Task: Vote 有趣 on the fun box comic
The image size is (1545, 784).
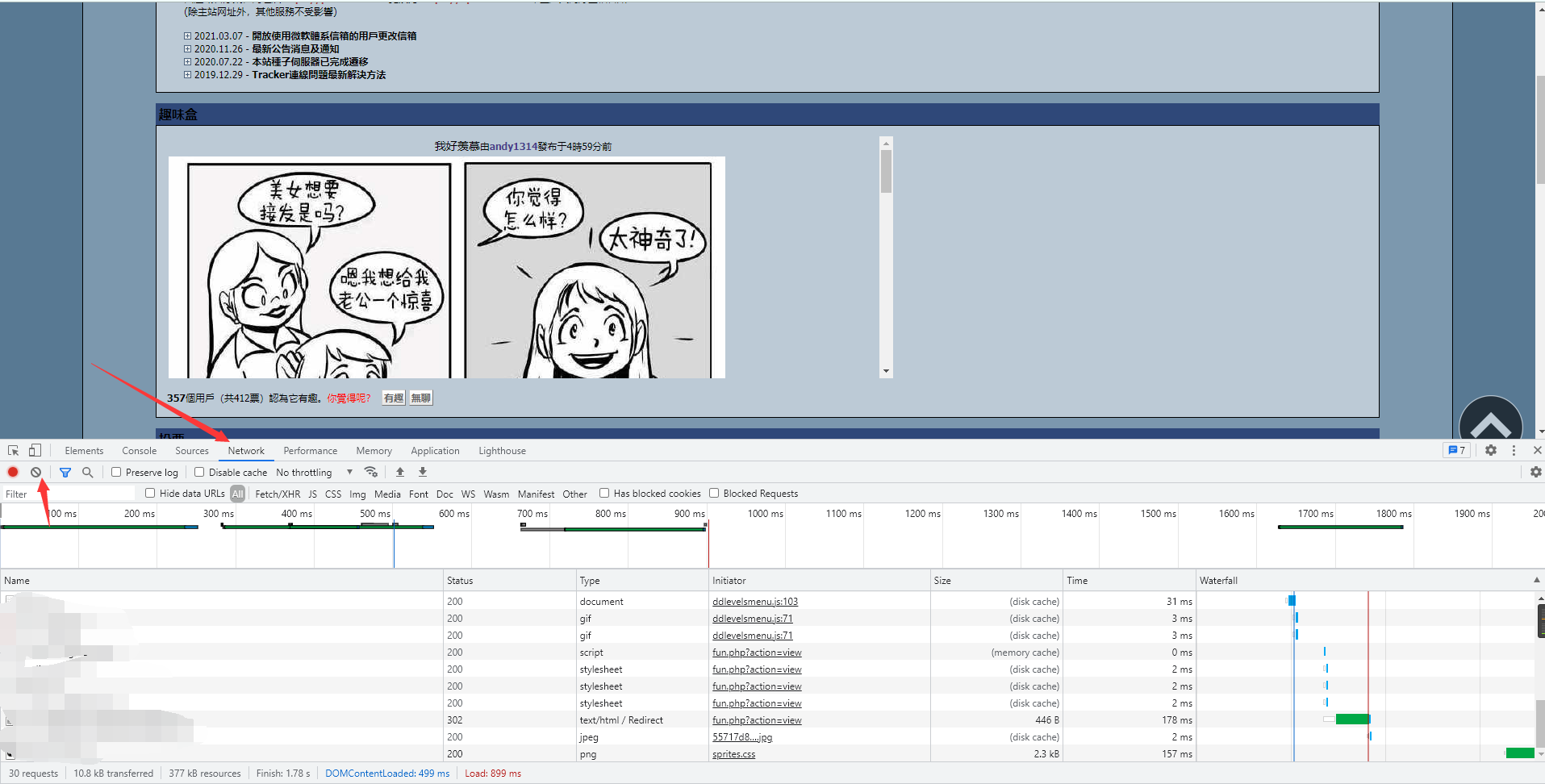Action: click(394, 398)
